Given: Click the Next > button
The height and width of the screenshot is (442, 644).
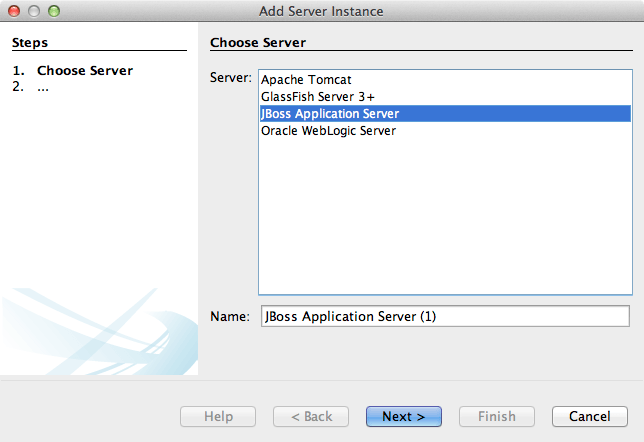Looking at the screenshot, I should point(404,417).
